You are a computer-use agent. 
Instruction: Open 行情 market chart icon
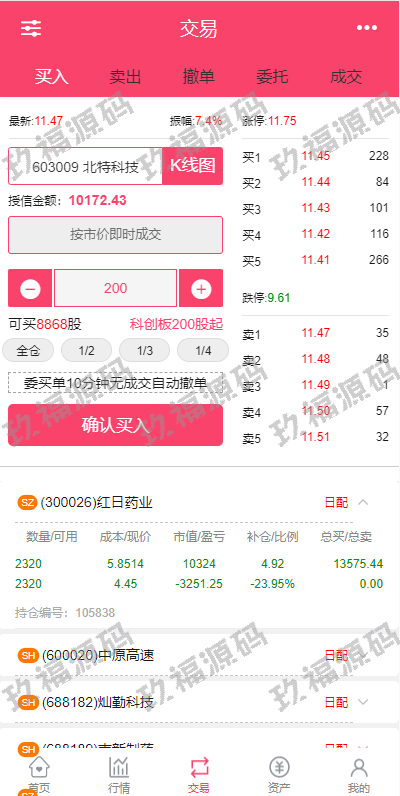pos(119,768)
